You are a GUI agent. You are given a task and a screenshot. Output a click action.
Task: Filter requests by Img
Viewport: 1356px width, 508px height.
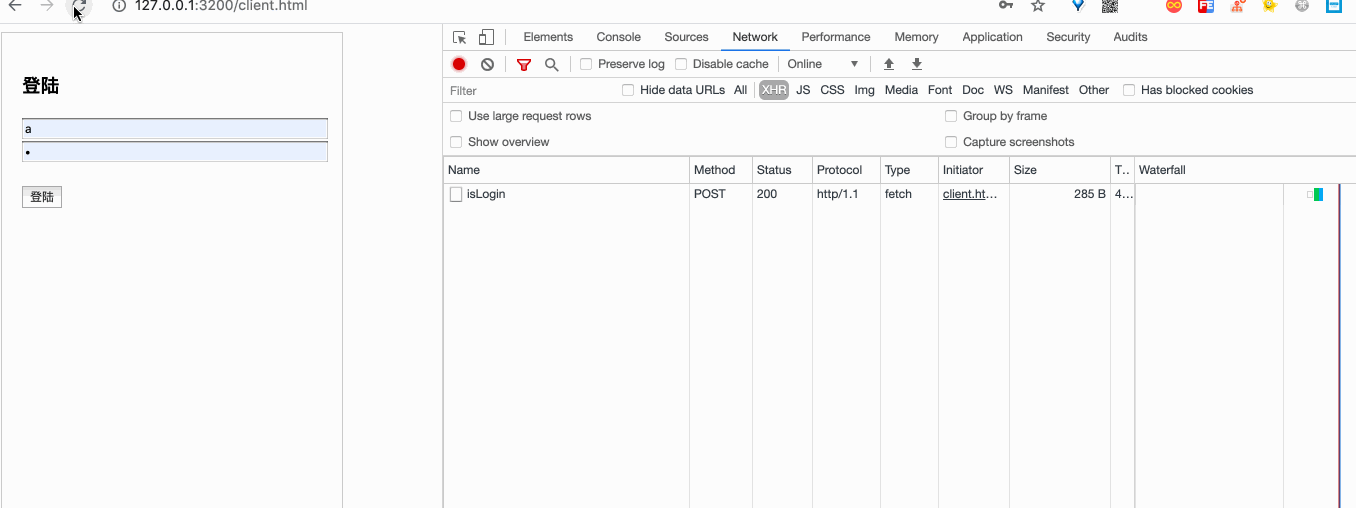864,90
